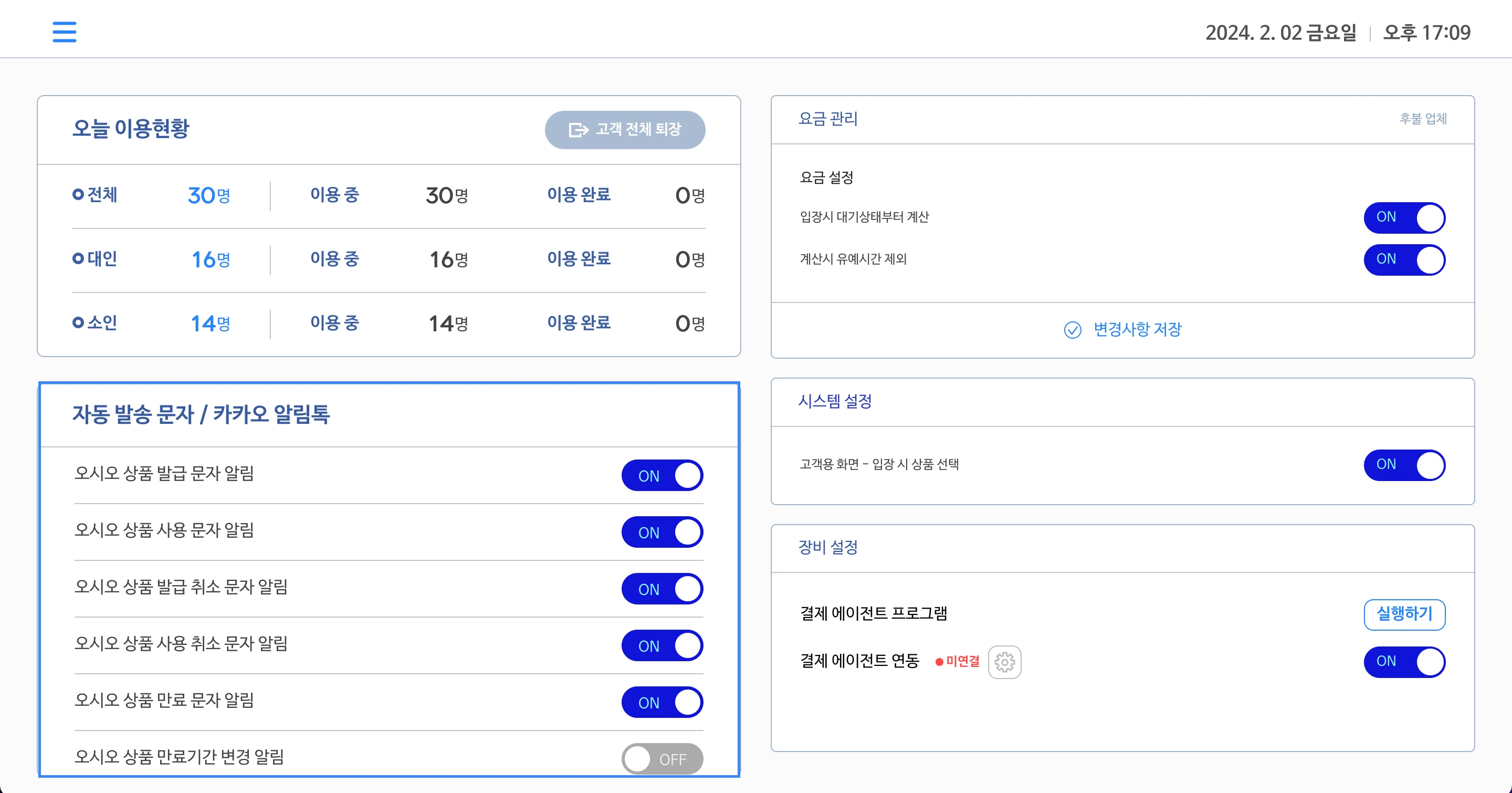Image resolution: width=1512 pixels, height=793 pixels.
Task: Click the 자동 발송 문자 / 카카오 알림톡 heading
Action: click(201, 414)
